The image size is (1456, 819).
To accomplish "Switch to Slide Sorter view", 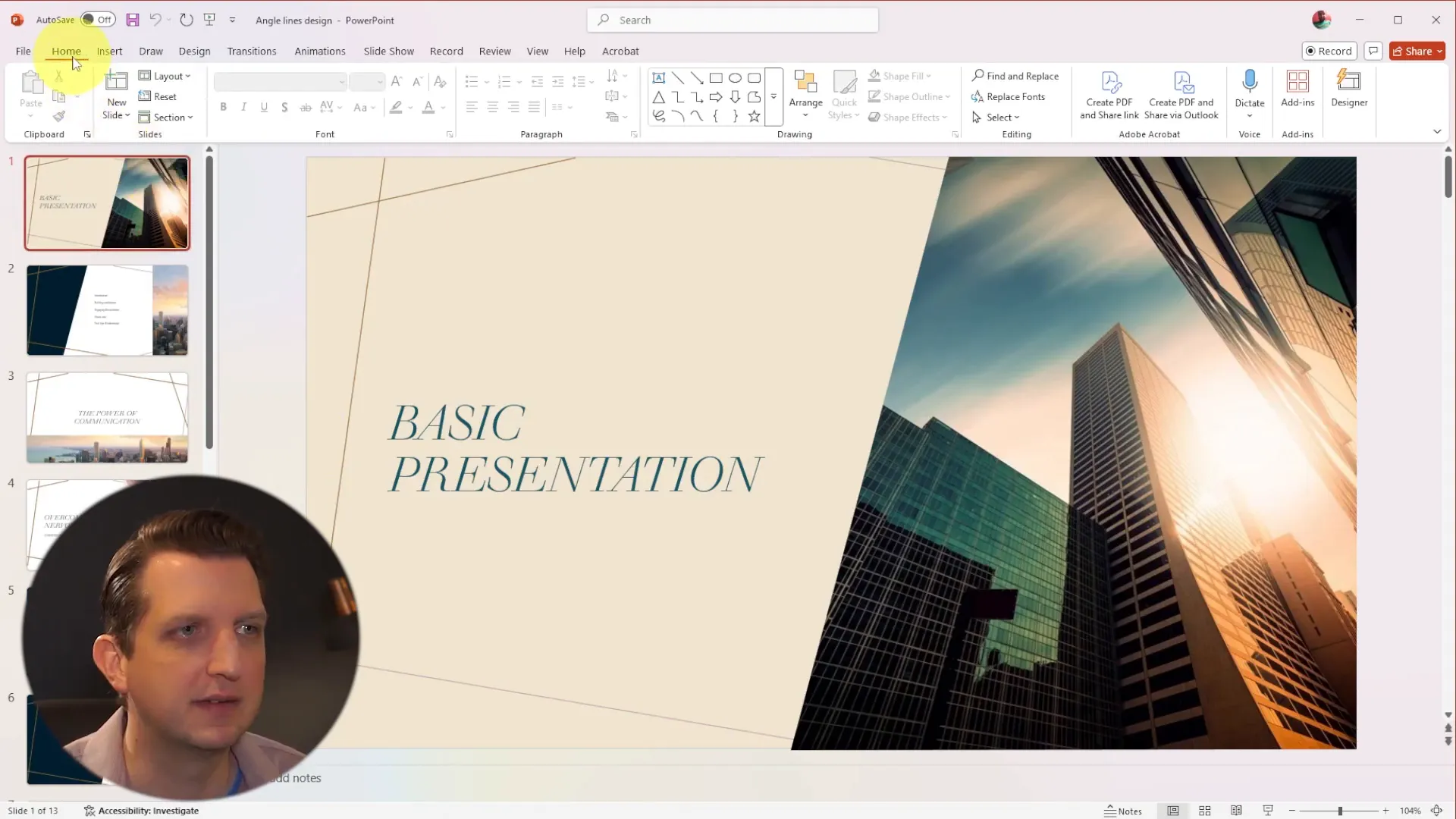I will 1205,811.
